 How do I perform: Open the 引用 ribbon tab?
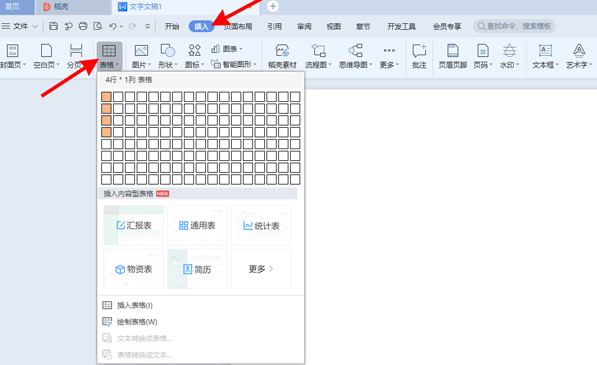[x=274, y=26]
